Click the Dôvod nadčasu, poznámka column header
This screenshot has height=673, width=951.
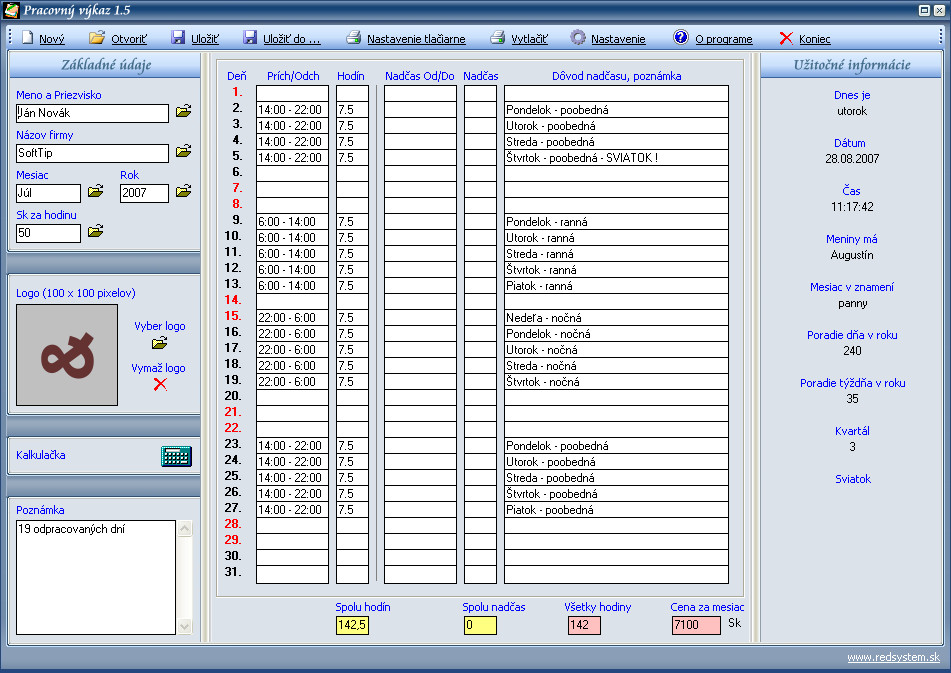tap(616, 76)
